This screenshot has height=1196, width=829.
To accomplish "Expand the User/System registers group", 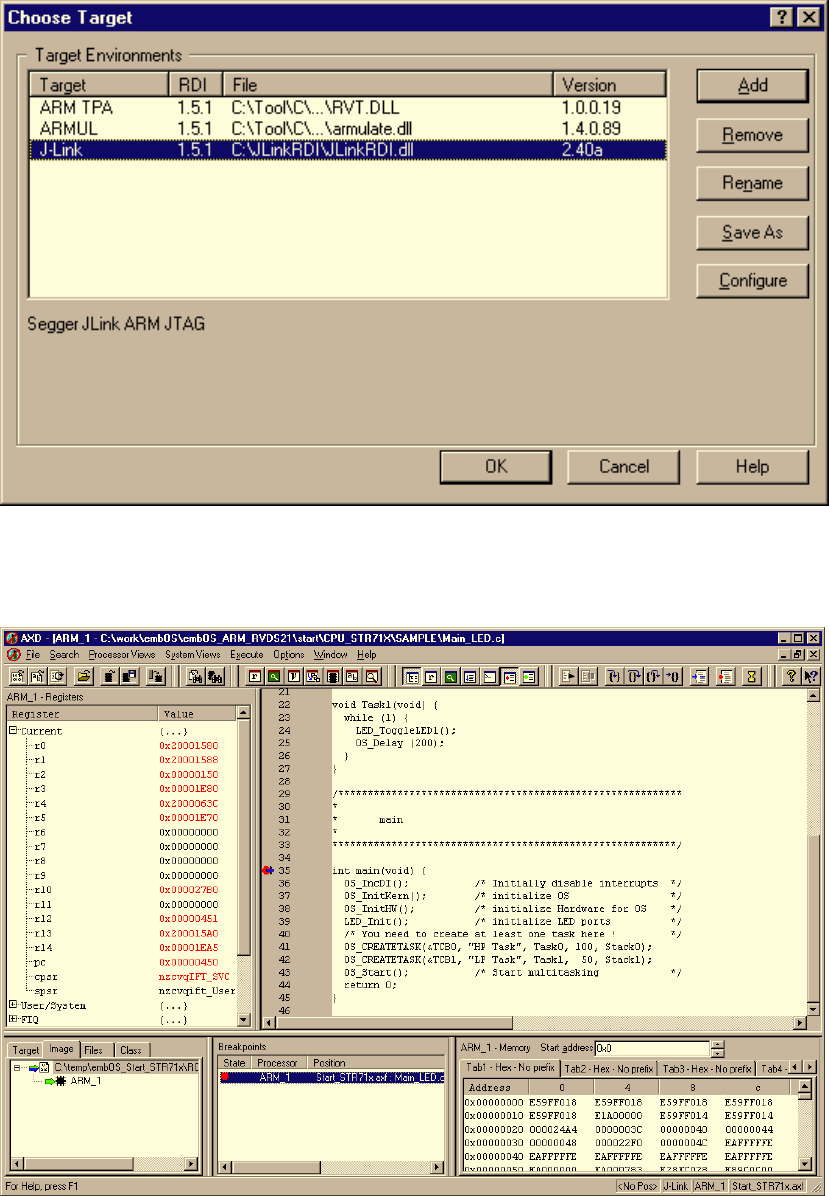I will (x=13, y=1005).
